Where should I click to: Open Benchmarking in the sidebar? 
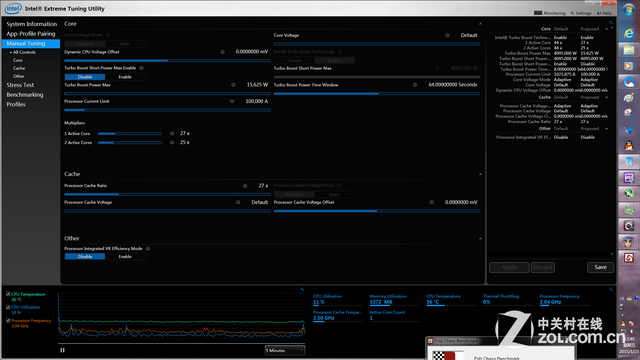coord(24,95)
